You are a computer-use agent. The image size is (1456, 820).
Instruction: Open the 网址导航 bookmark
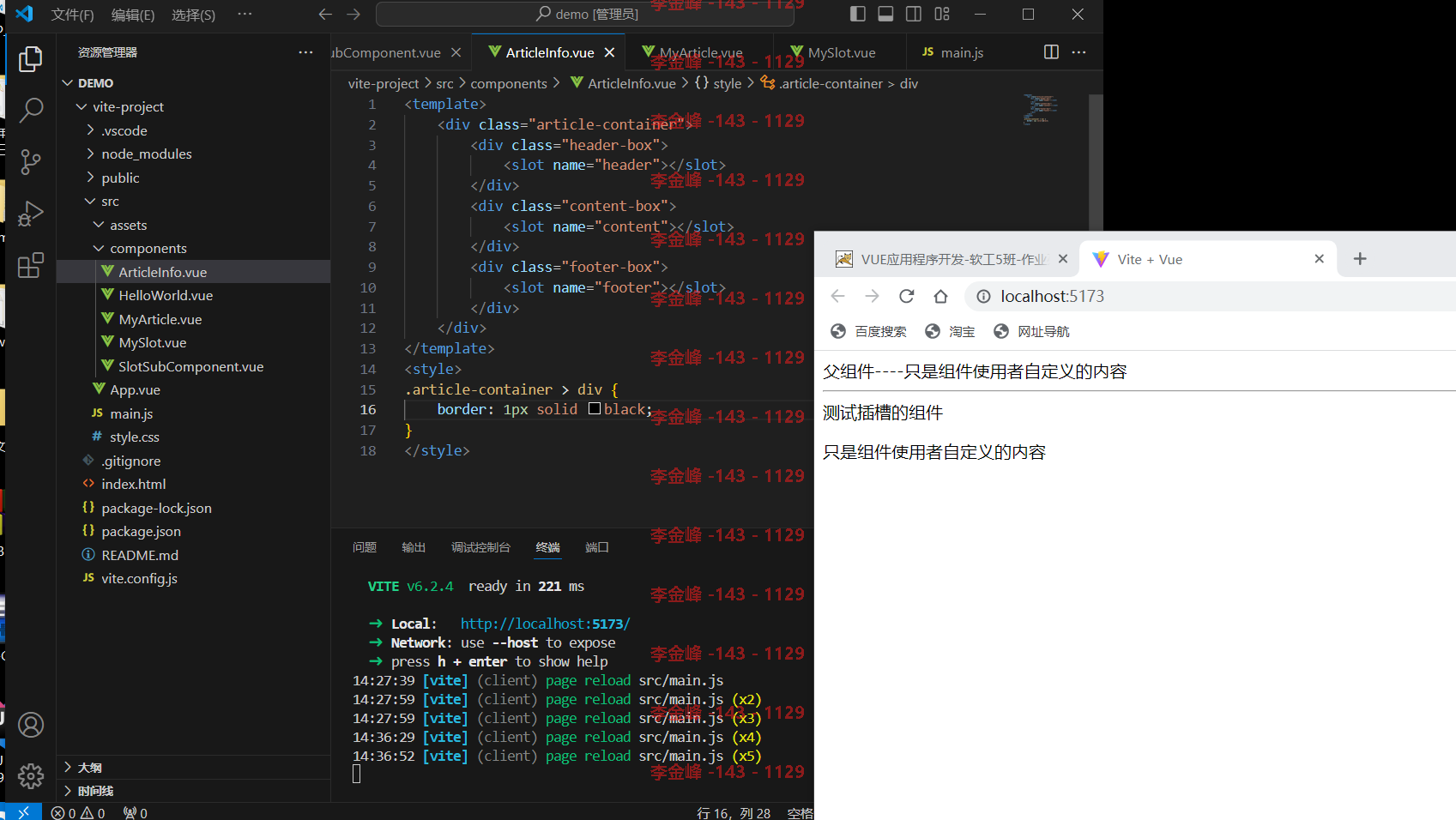pos(1032,332)
